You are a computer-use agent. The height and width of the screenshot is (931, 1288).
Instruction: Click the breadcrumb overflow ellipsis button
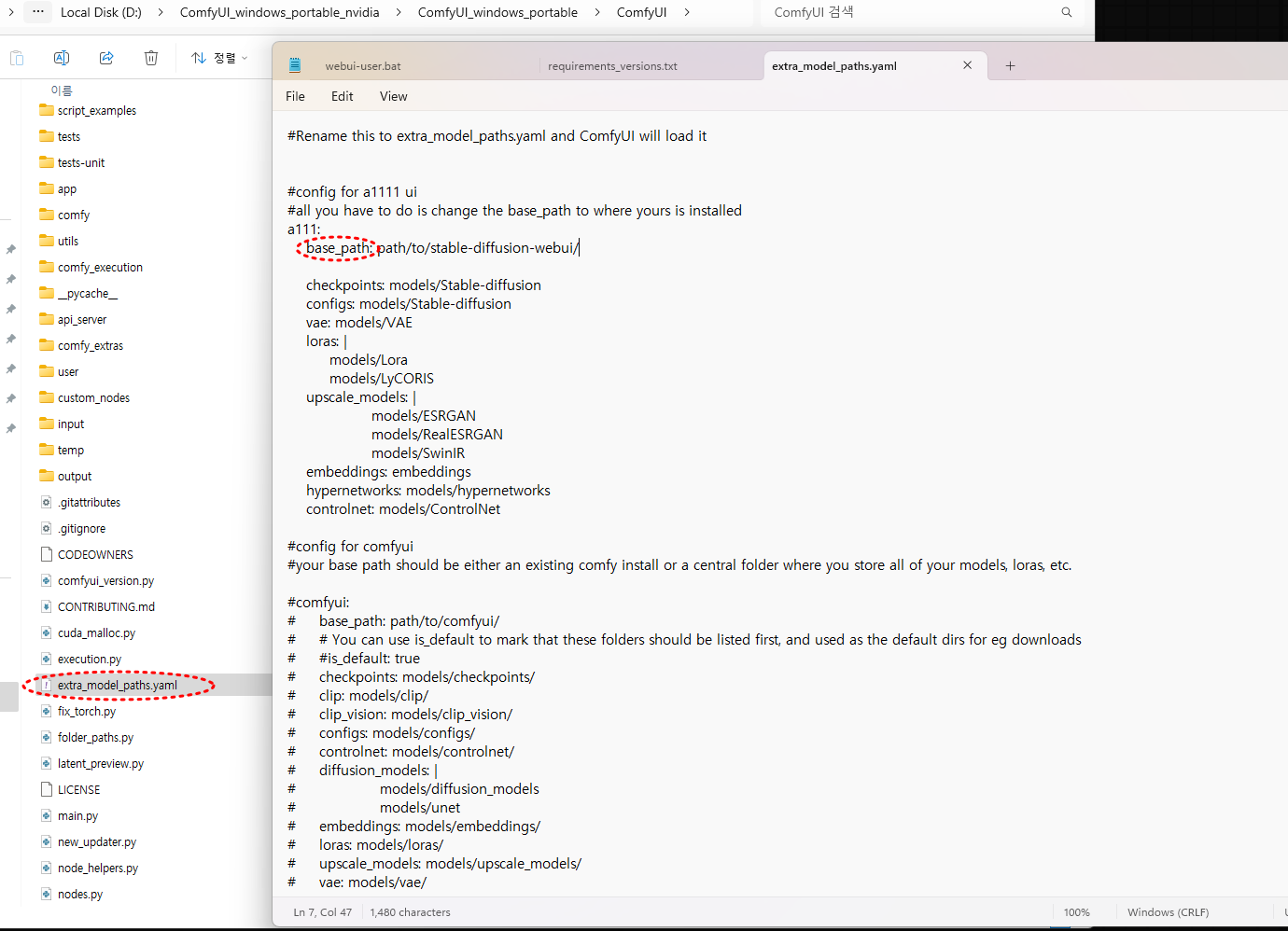pyautogui.click(x=37, y=12)
